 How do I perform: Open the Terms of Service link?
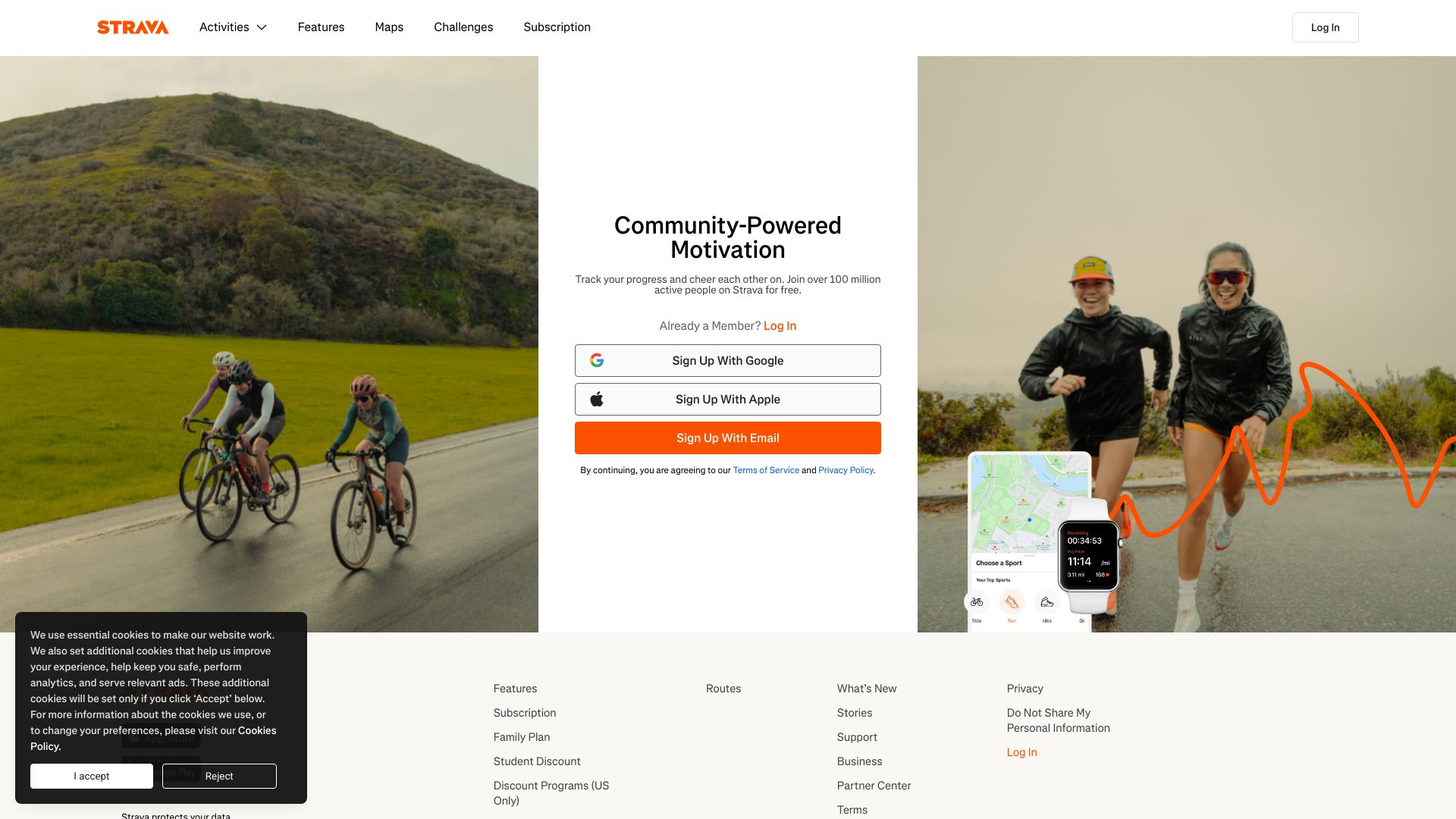766,470
